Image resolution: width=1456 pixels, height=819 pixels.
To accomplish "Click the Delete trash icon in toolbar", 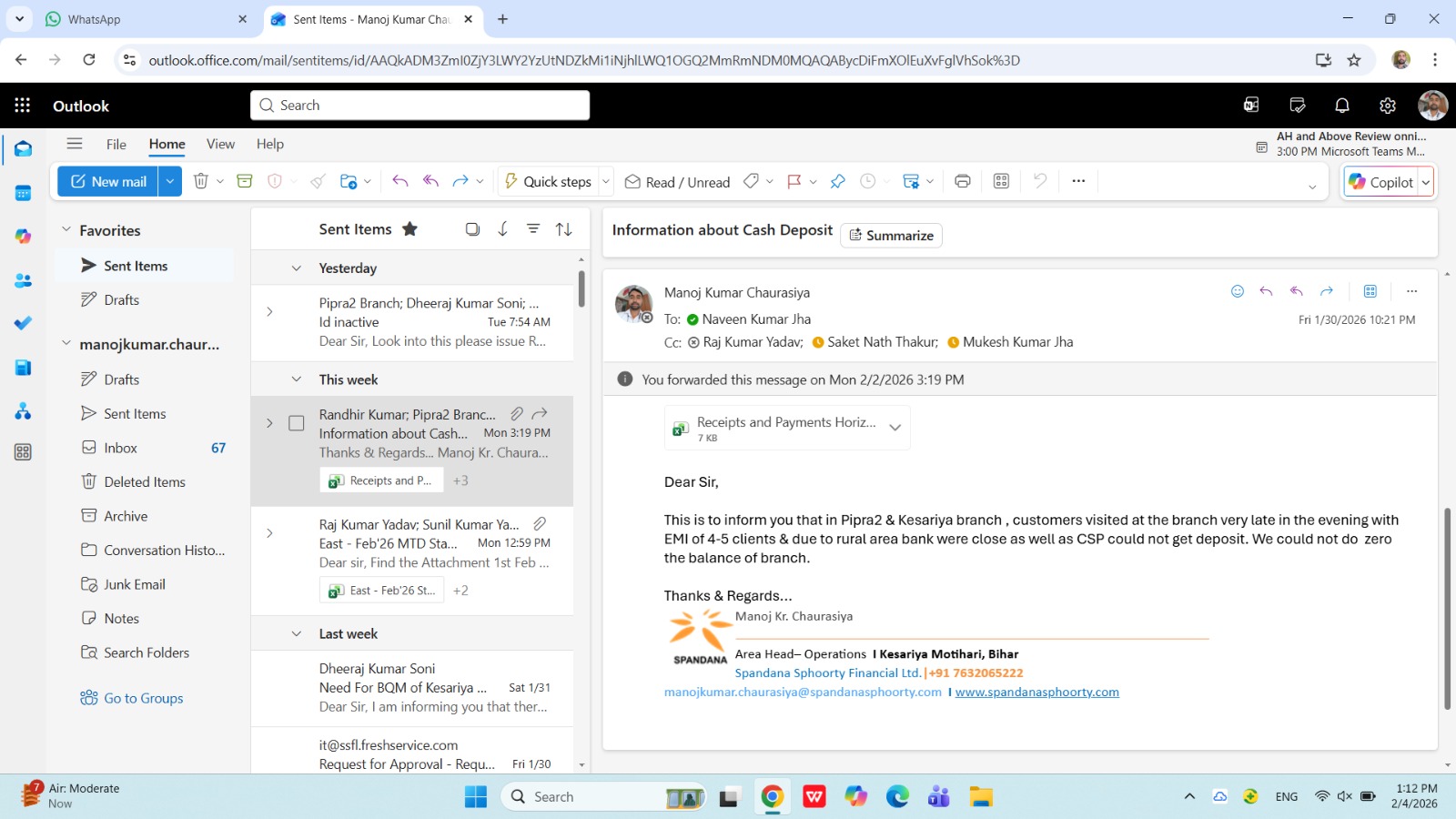I will pyautogui.click(x=201, y=181).
